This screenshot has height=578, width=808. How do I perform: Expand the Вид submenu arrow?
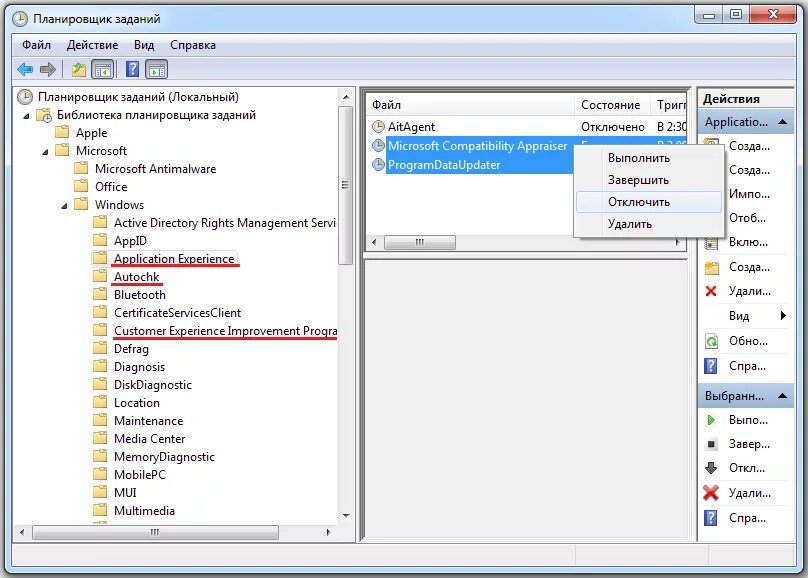[783, 315]
